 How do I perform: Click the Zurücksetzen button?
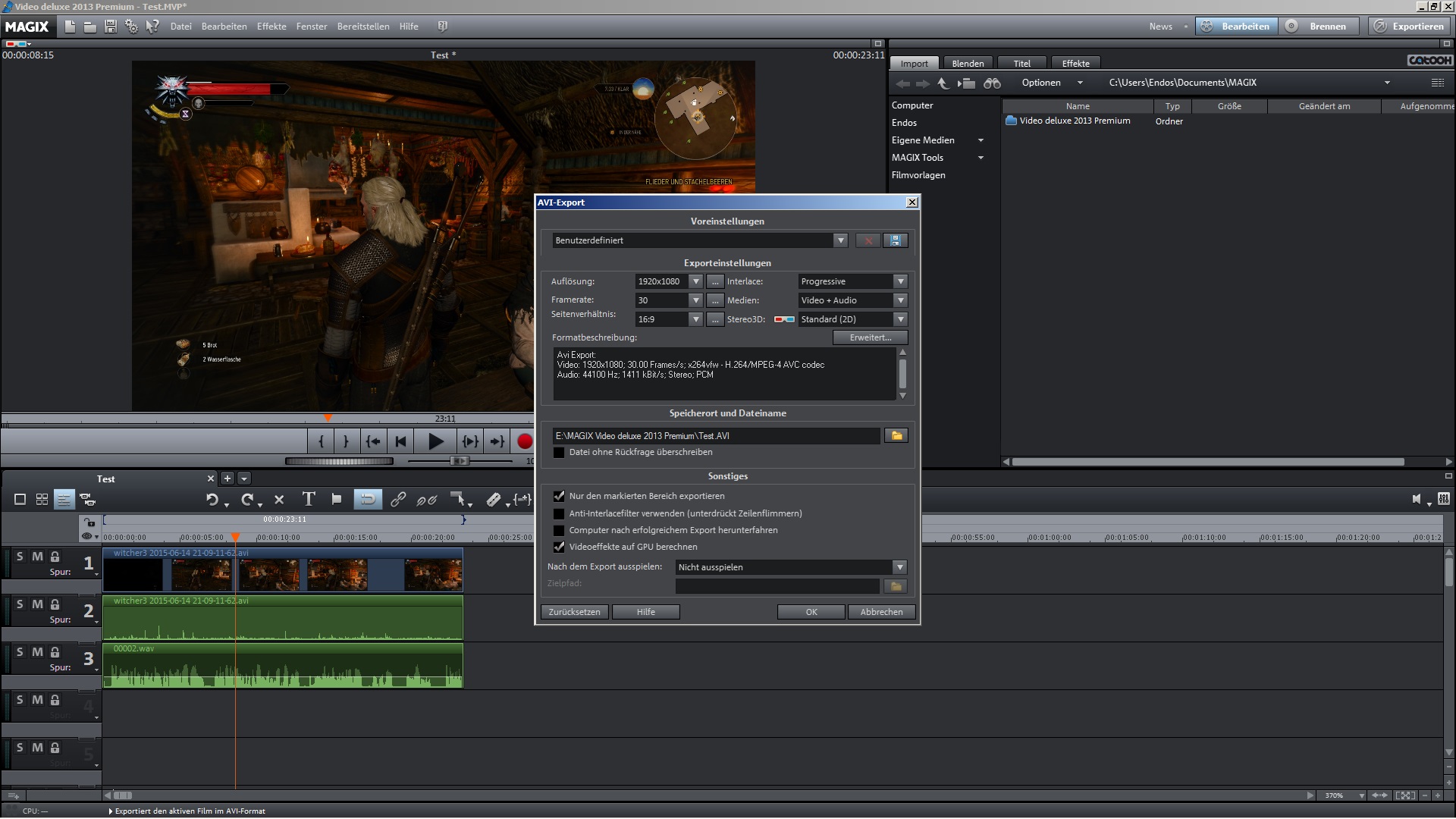574,612
